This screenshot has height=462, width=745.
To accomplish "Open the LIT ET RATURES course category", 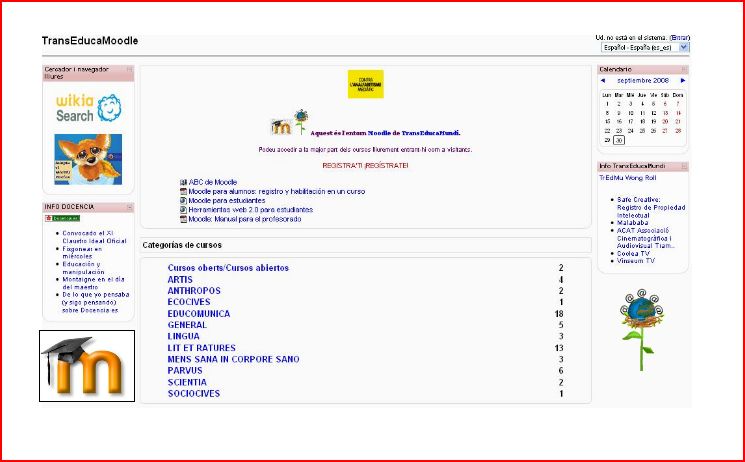I will click(202, 348).
